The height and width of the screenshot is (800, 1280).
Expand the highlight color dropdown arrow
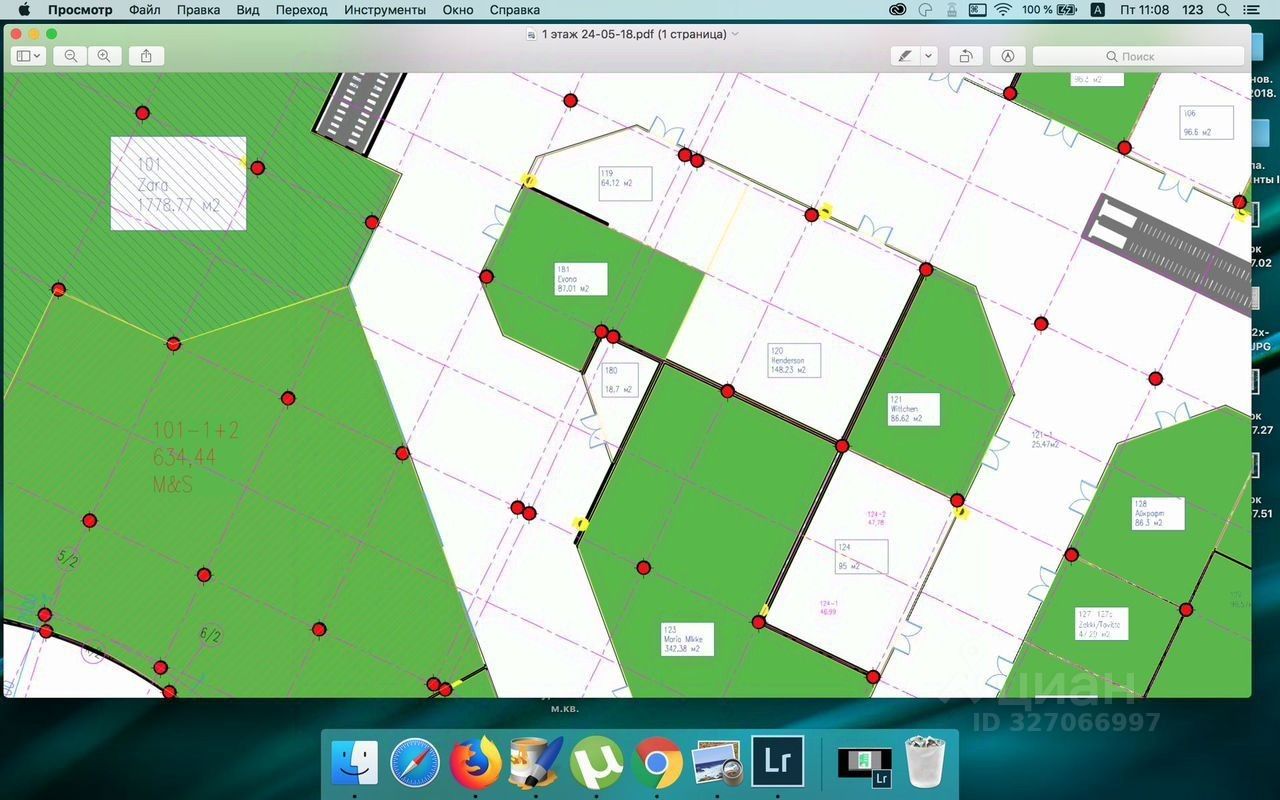pyautogui.click(x=929, y=56)
